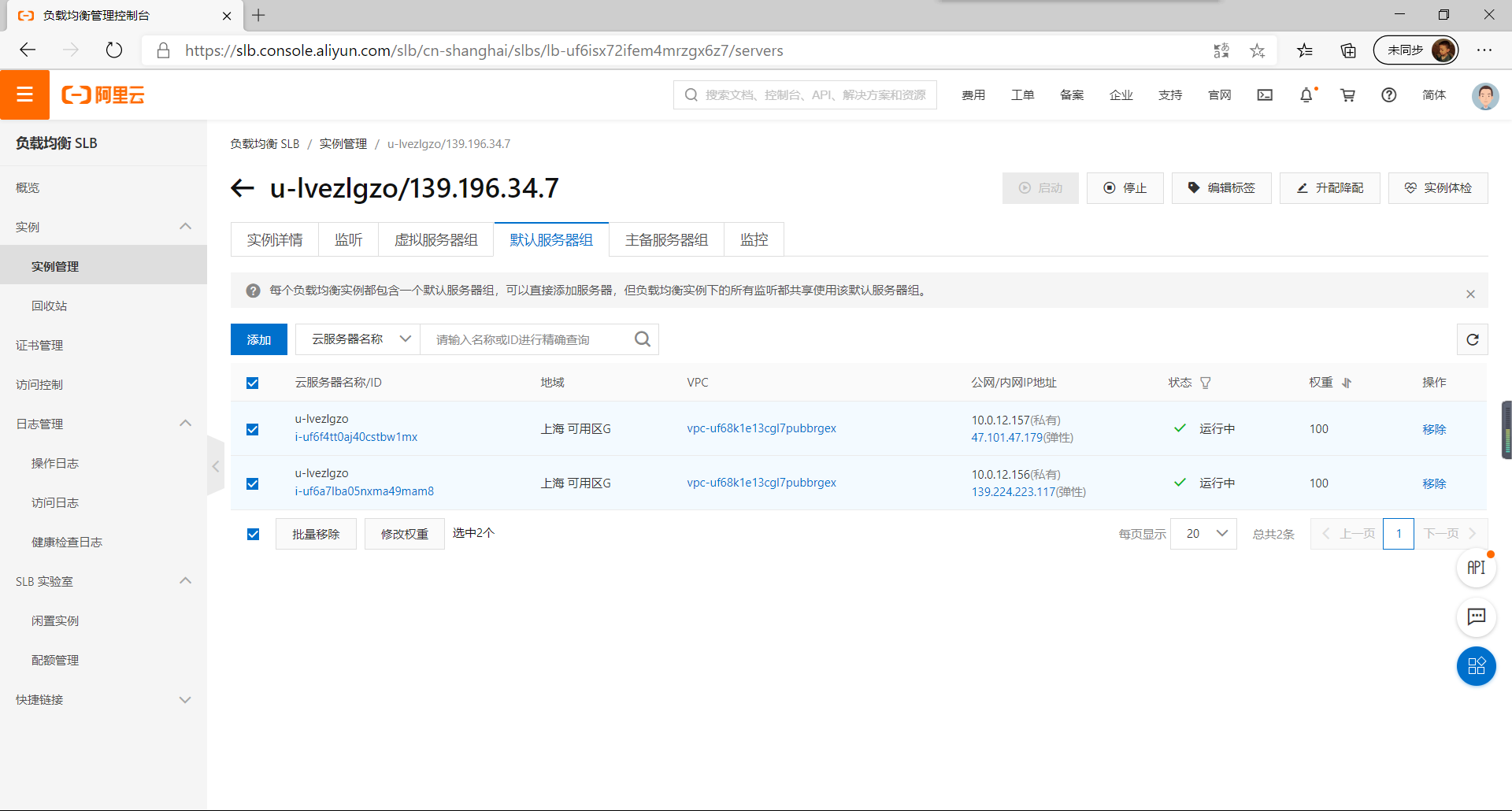Switch to 监控 tab
The height and width of the screenshot is (811, 1512).
click(x=754, y=239)
